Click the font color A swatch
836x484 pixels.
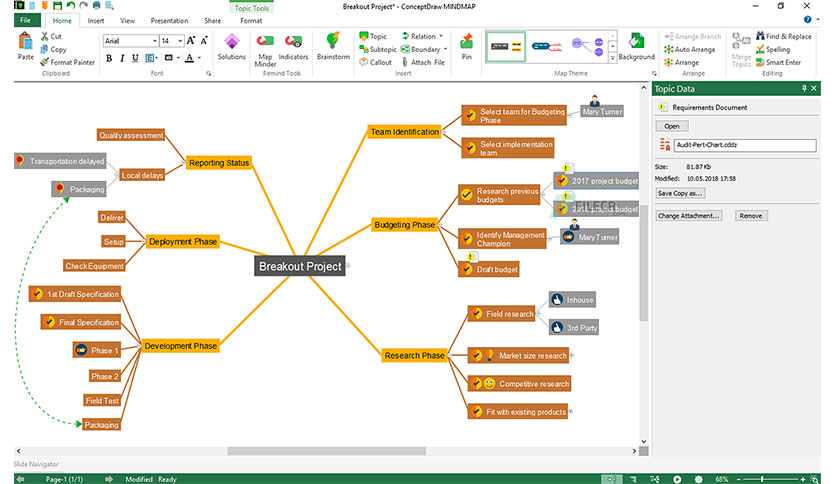click(x=189, y=58)
